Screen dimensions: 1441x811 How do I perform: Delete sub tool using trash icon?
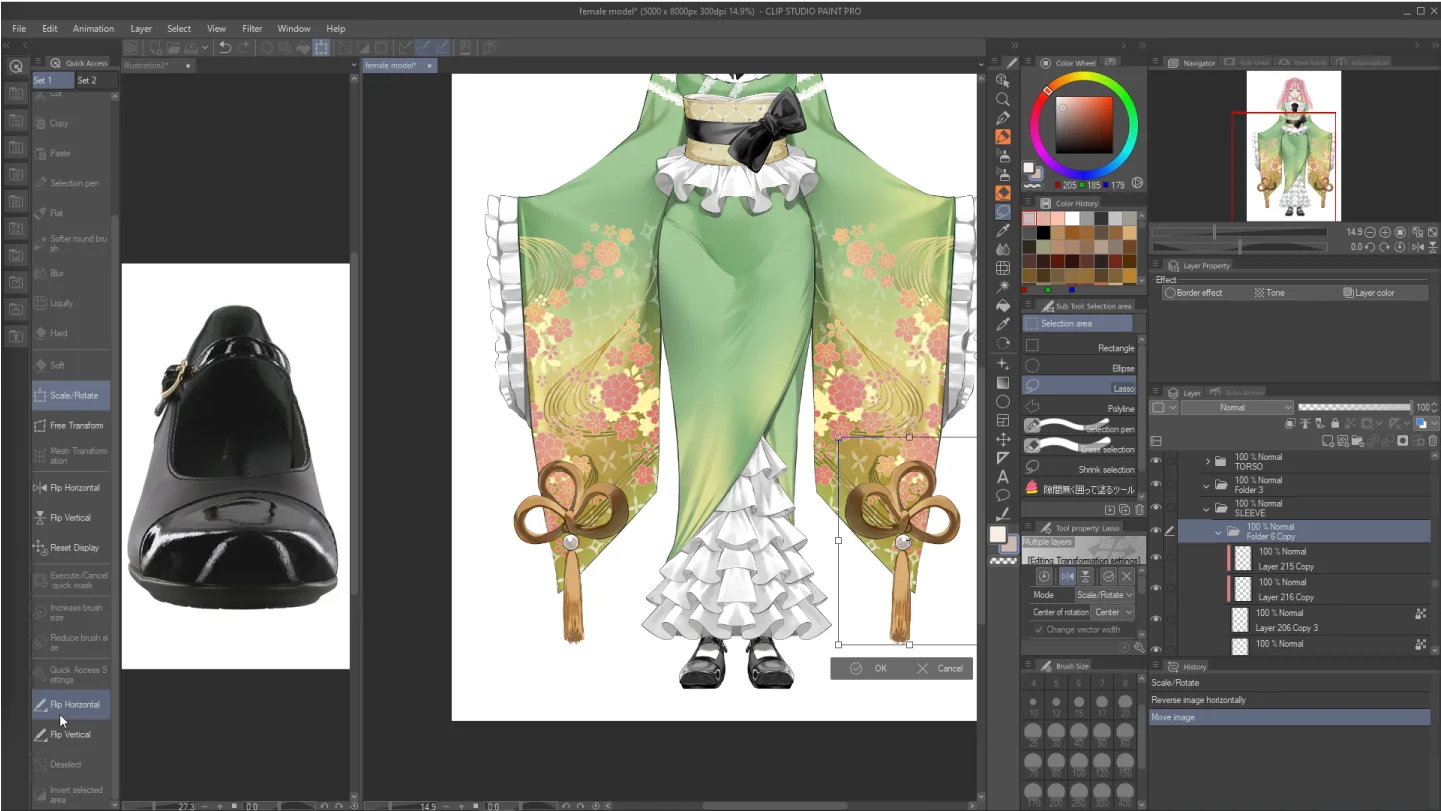(1139, 510)
